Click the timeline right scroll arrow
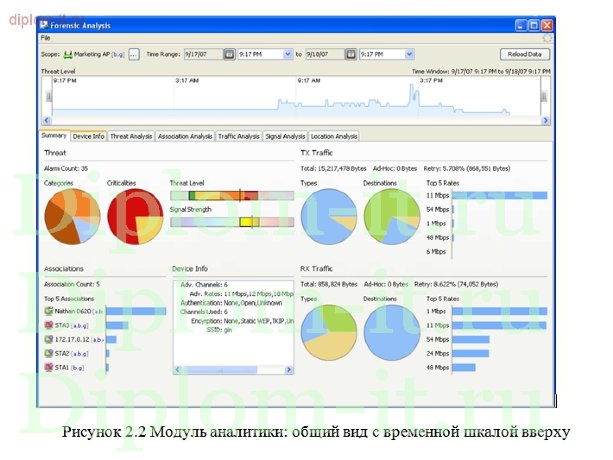Image resolution: width=613 pixels, height=460 pixels. tap(545, 120)
